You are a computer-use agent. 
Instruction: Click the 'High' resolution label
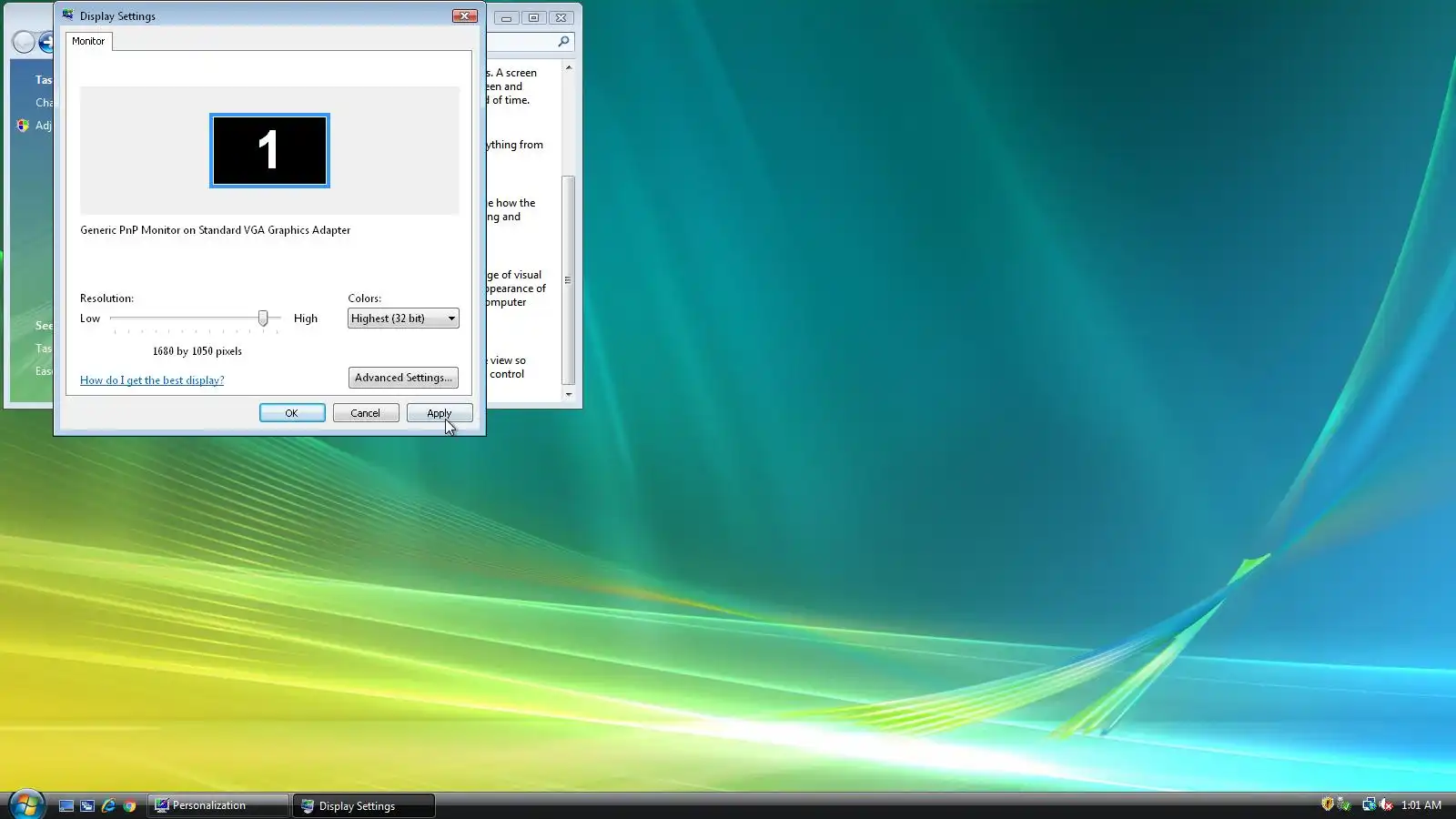click(306, 318)
